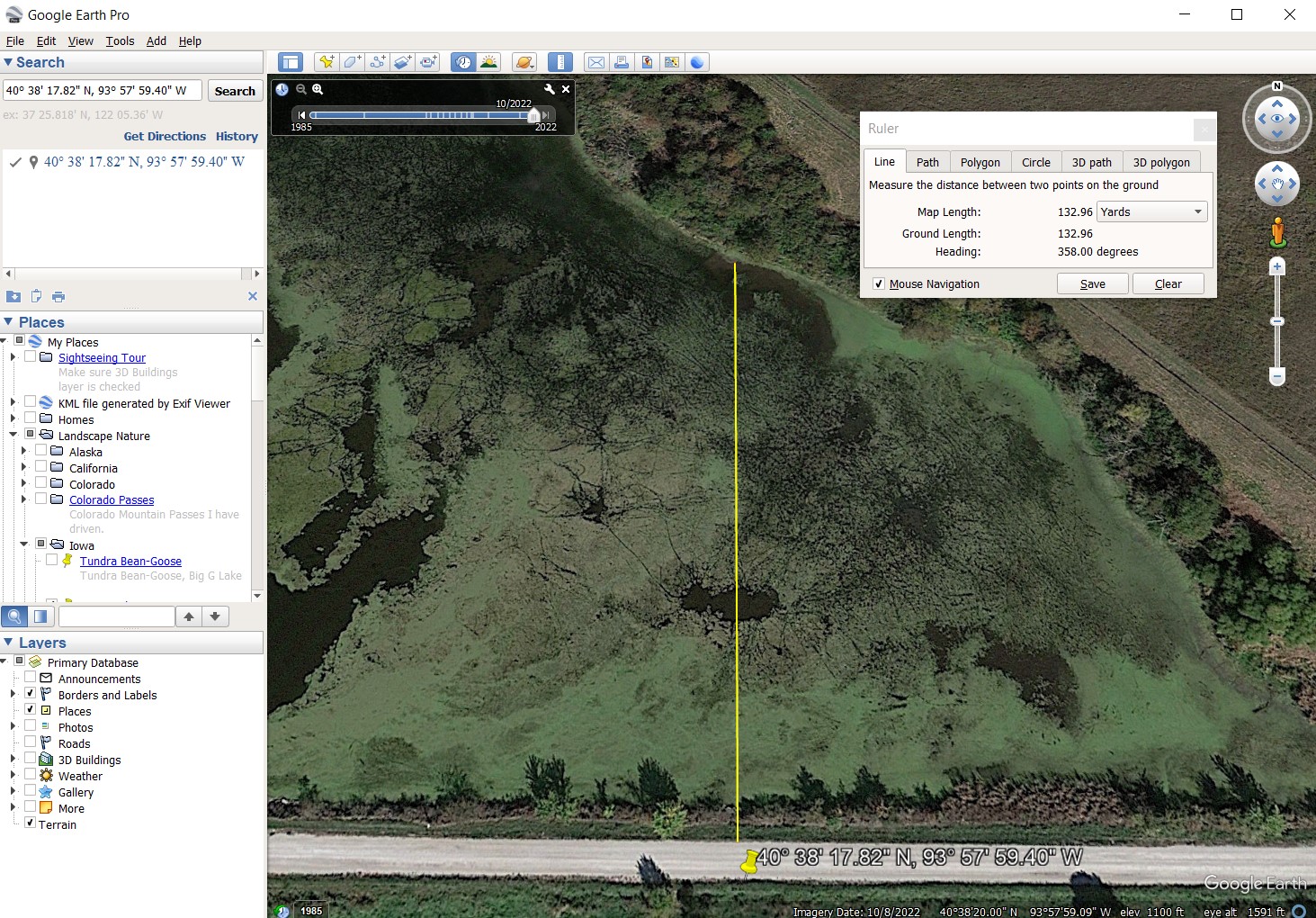Screen dimensions: 1316x918
Task: Copy search results to clipboard icon
Action: pos(36,296)
